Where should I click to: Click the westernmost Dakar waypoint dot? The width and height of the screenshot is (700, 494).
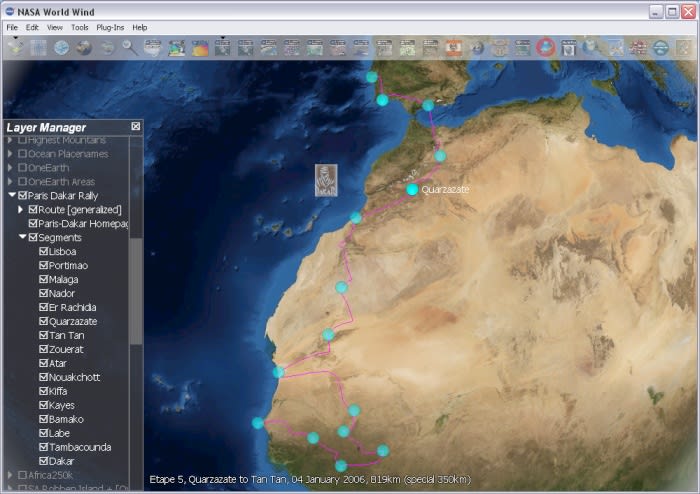(x=258, y=423)
